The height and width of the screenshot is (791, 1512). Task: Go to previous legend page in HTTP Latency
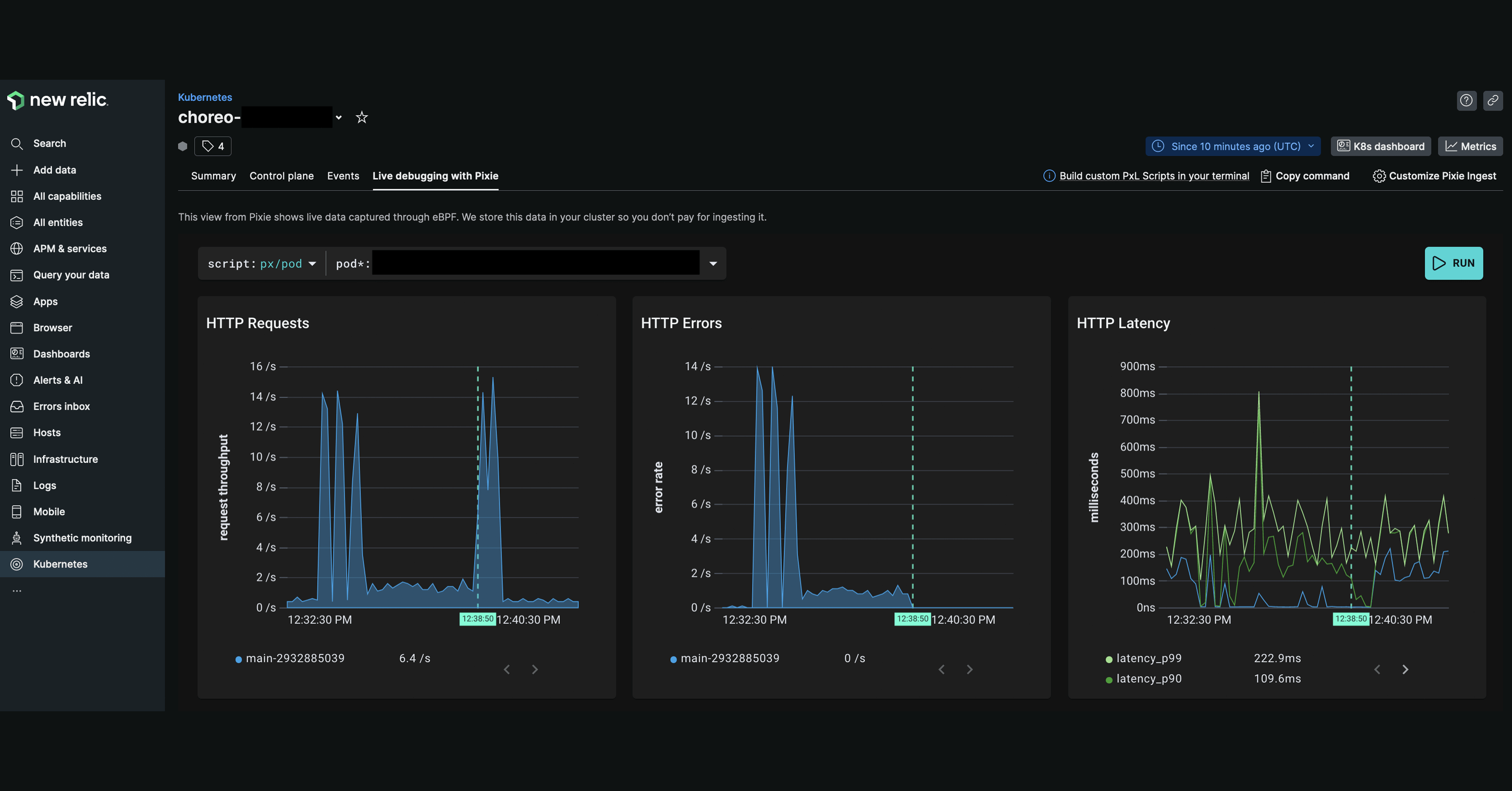point(1378,669)
